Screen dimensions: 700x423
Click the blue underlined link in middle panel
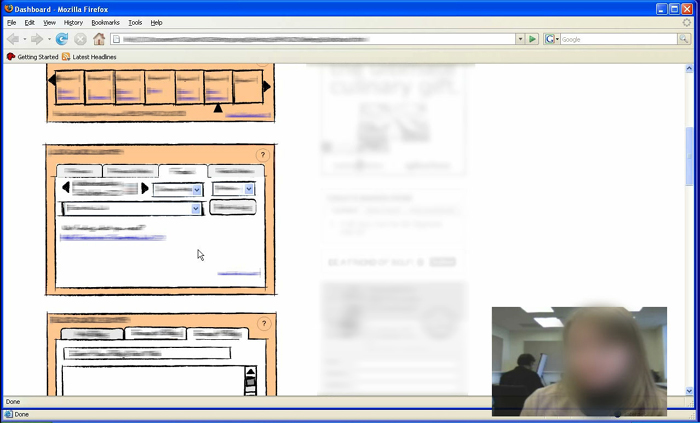pos(113,238)
